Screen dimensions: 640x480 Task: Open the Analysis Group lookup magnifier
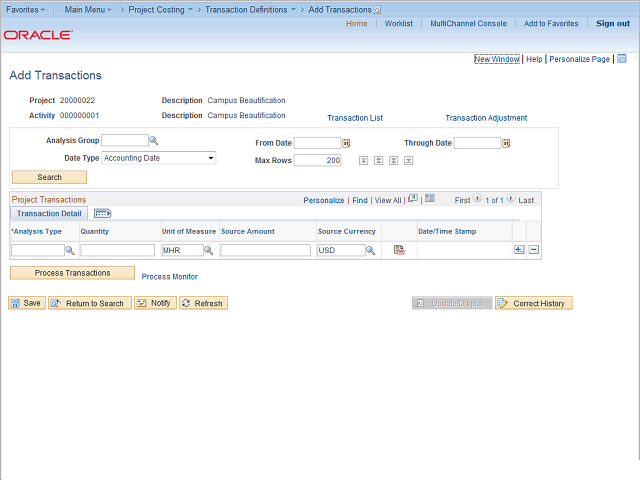pos(153,140)
